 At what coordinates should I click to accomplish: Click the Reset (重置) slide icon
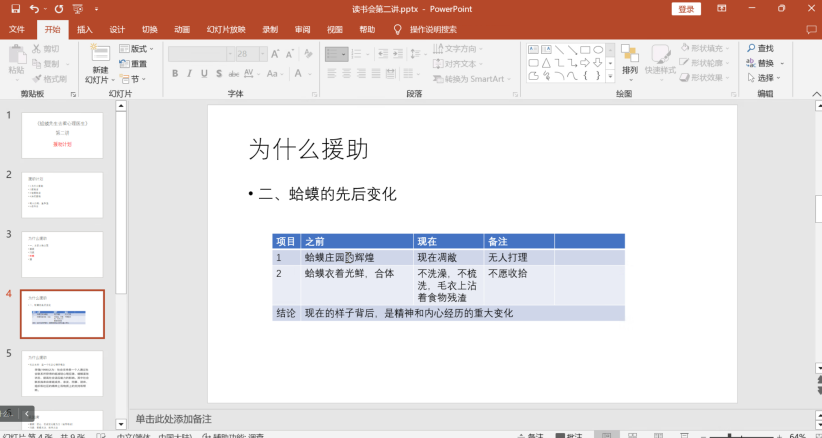(x=125, y=64)
